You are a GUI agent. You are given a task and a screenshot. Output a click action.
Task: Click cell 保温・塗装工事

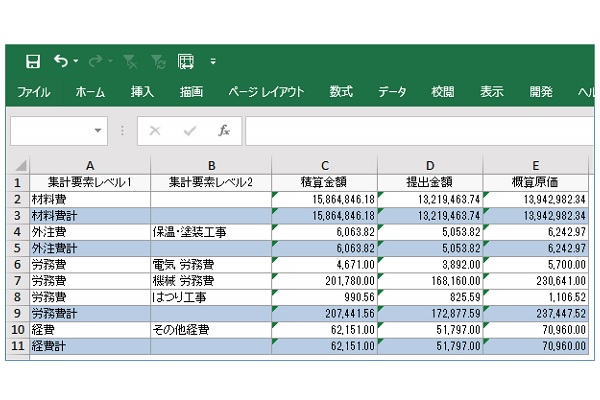click(x=211, y=232)
